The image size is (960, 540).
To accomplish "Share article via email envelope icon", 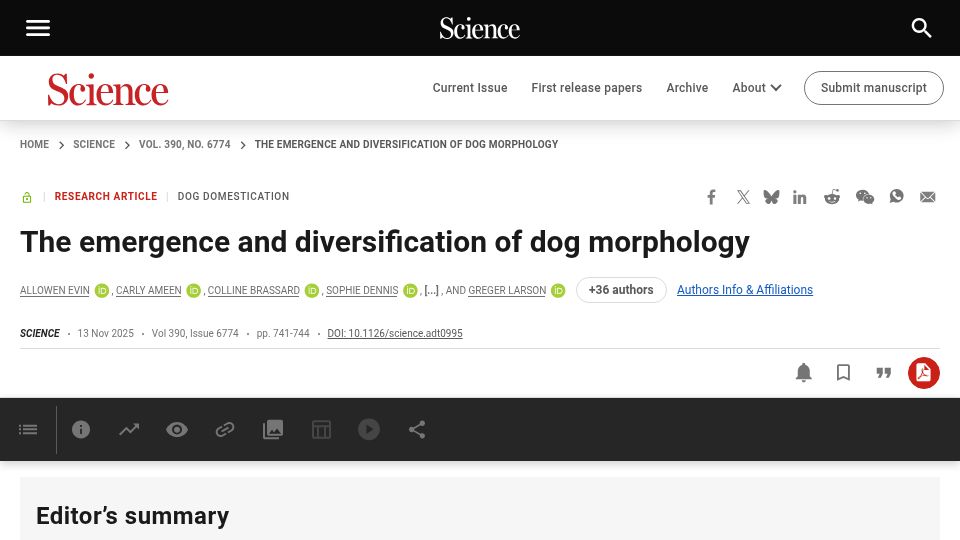I will [x=928, y=197].
